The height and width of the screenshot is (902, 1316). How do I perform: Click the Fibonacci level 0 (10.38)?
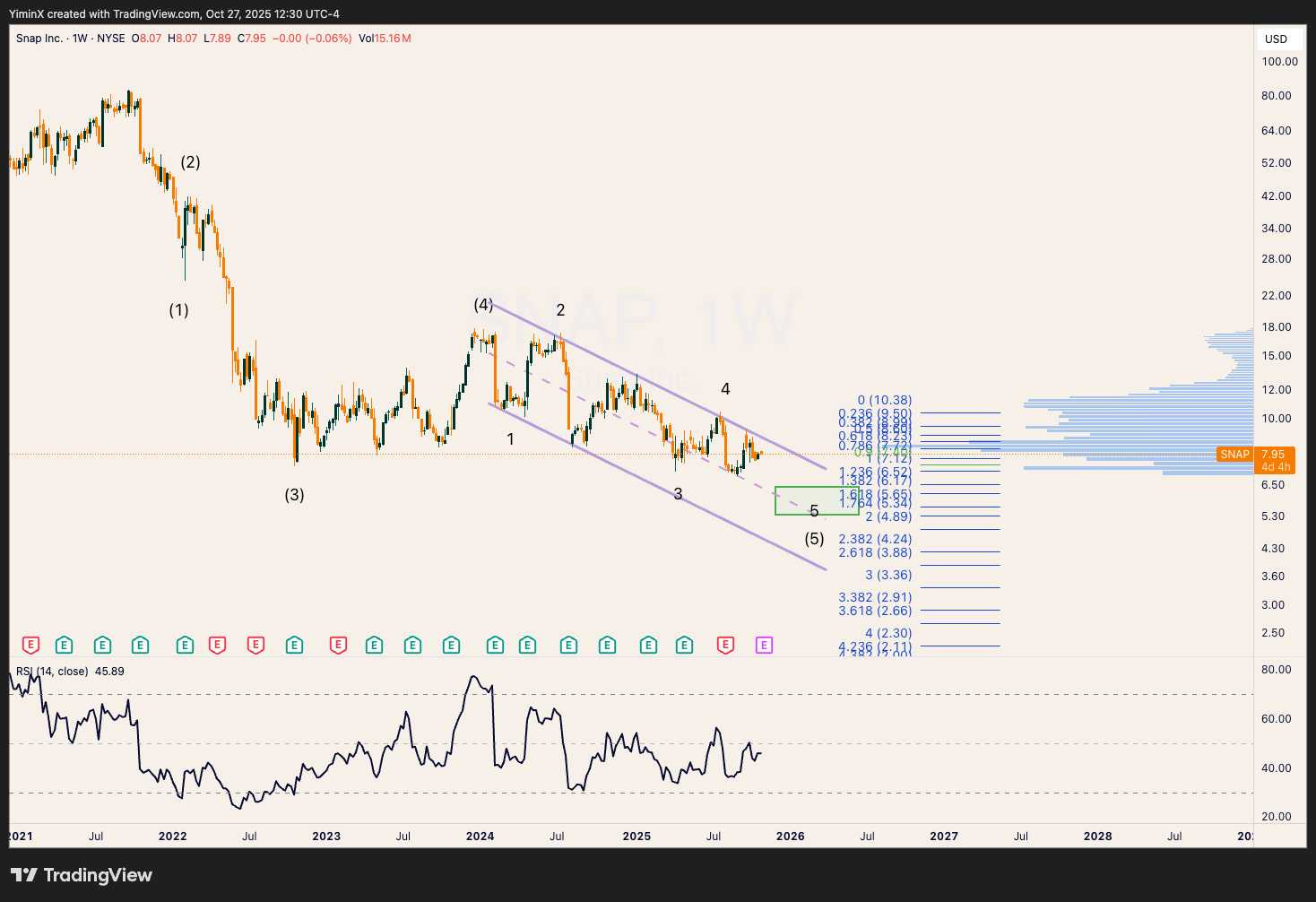pos(885,401)
